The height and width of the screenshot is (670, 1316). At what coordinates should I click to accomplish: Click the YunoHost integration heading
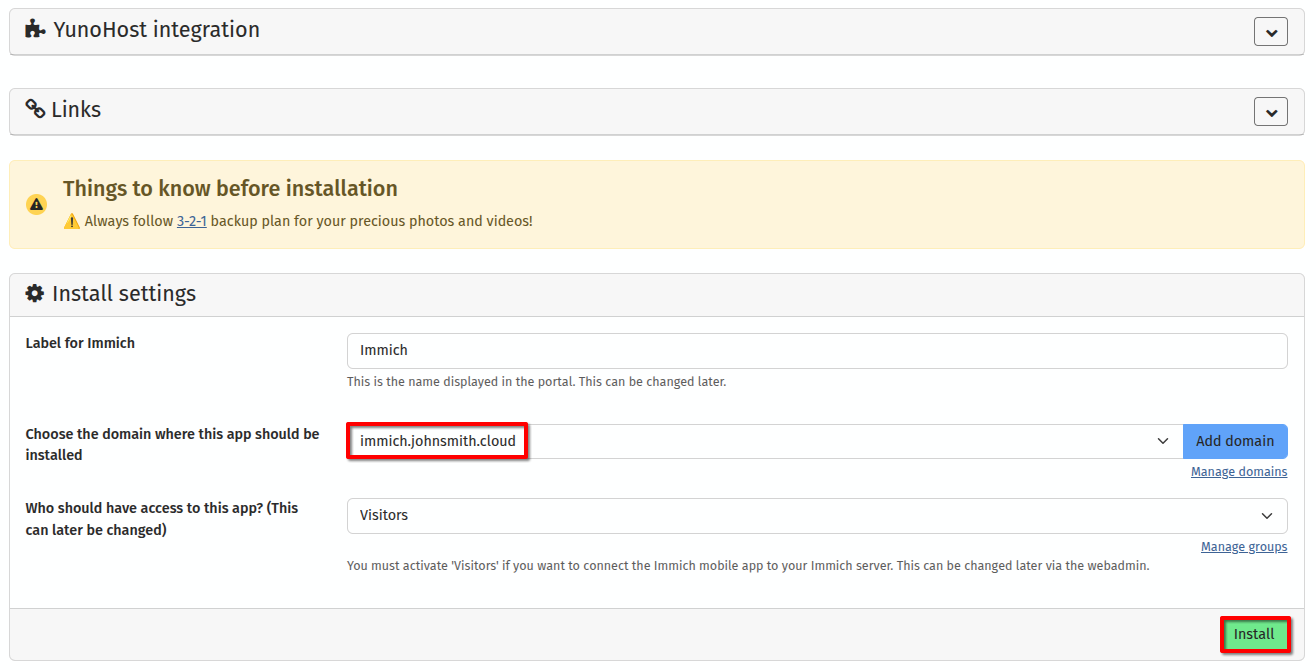point(156,30)
